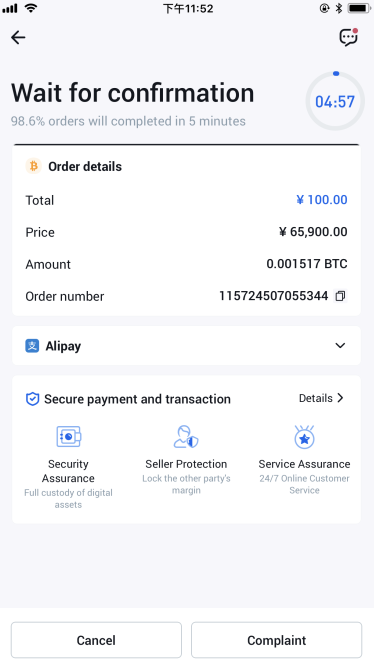The image size is (374, 669).
Task: Tap the back arrow icon
Action: 18,38
